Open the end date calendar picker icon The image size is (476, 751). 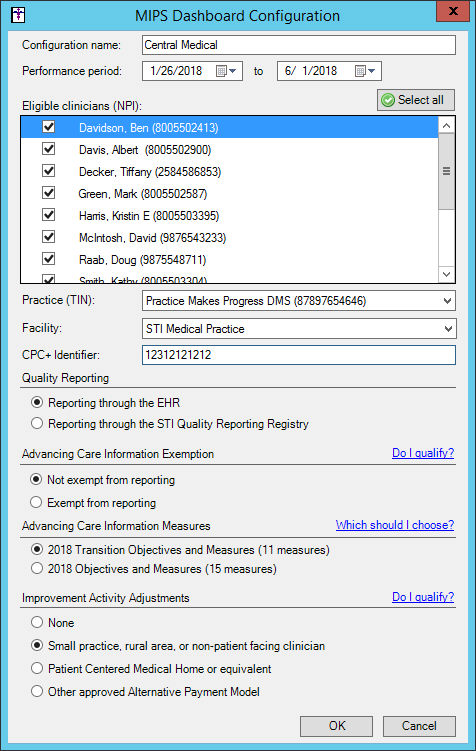point(365,71)
